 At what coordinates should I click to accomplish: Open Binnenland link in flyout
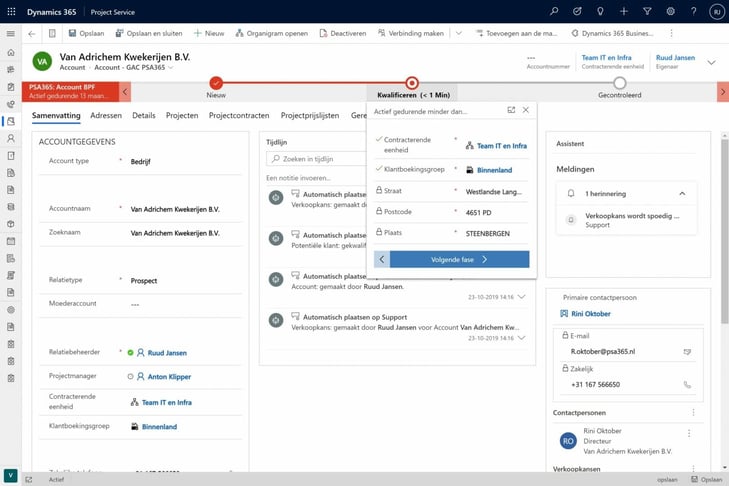[494, 170]
